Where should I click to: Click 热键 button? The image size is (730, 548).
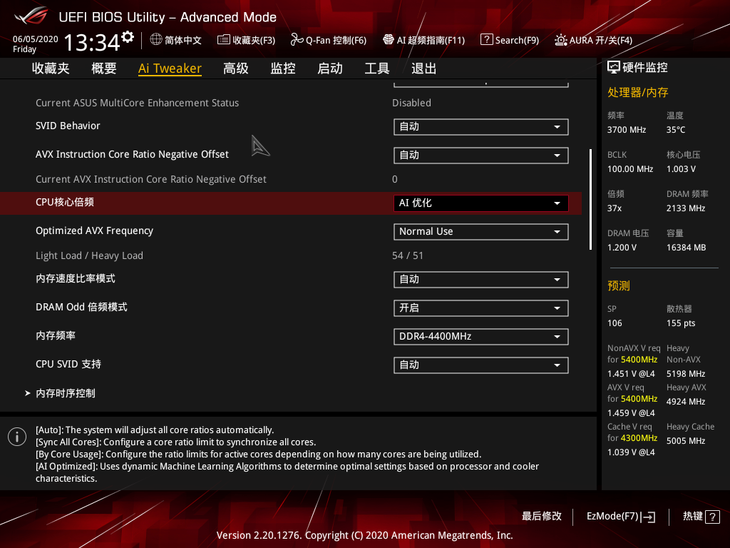coord(701,516)
